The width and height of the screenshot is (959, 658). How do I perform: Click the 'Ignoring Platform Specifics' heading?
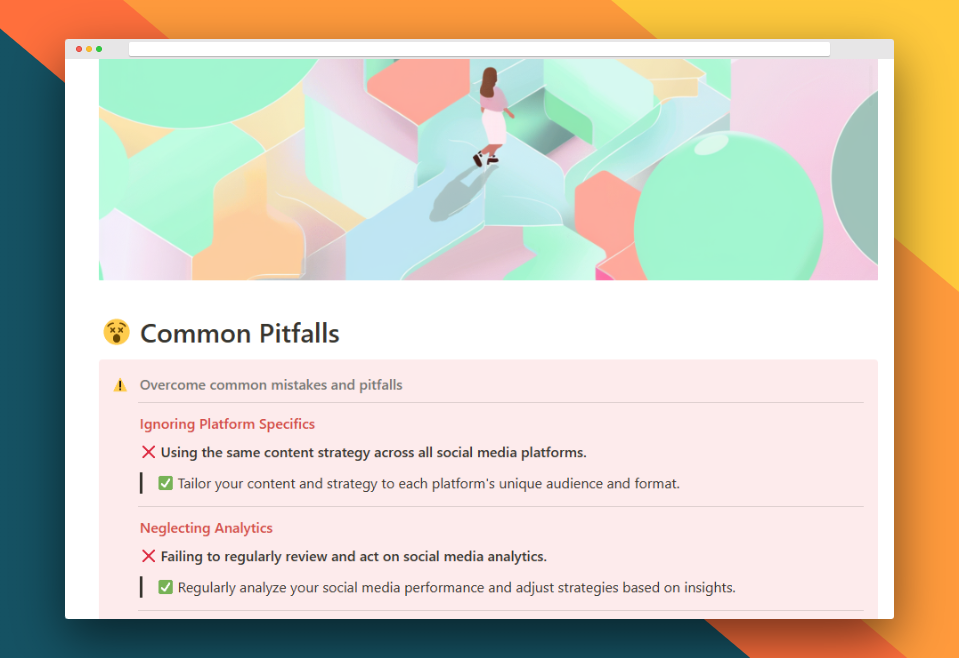227,424
